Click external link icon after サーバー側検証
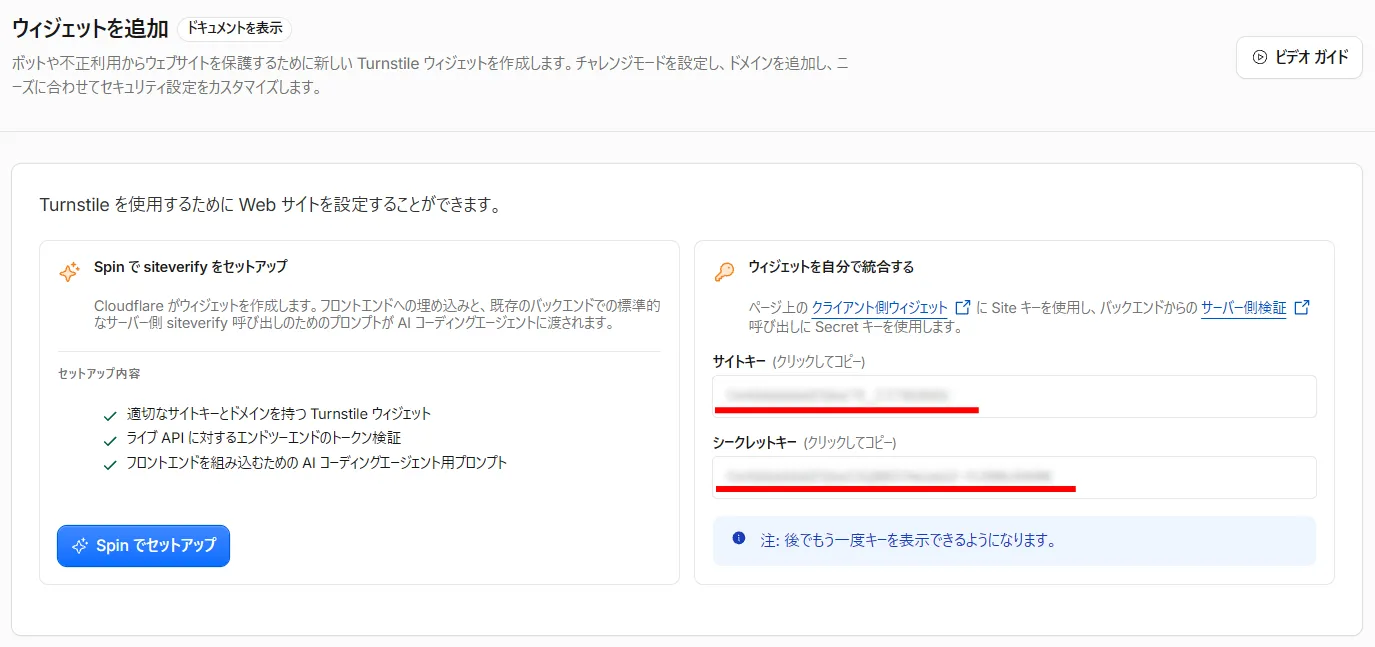The height and width of the screenshot is (647, 1375). click(x=1302, y=307)
